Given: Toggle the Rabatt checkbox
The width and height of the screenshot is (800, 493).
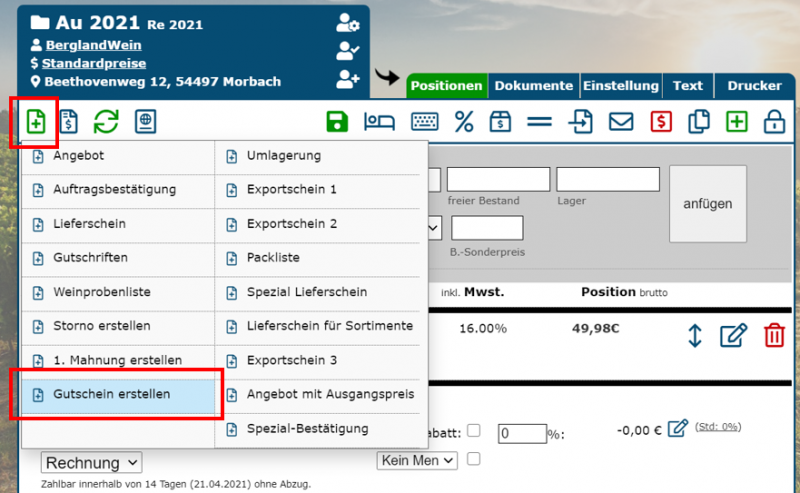Looking at the screenshot, I should tap(474, 431).
